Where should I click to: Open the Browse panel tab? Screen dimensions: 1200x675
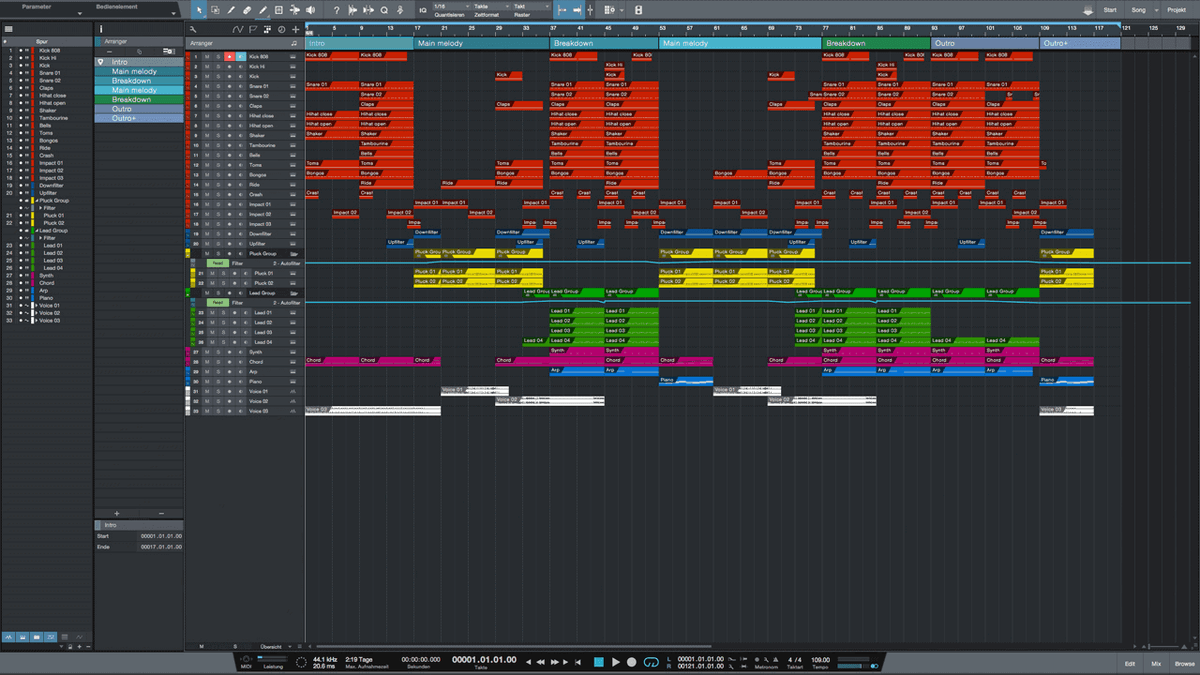[1184, 663]
